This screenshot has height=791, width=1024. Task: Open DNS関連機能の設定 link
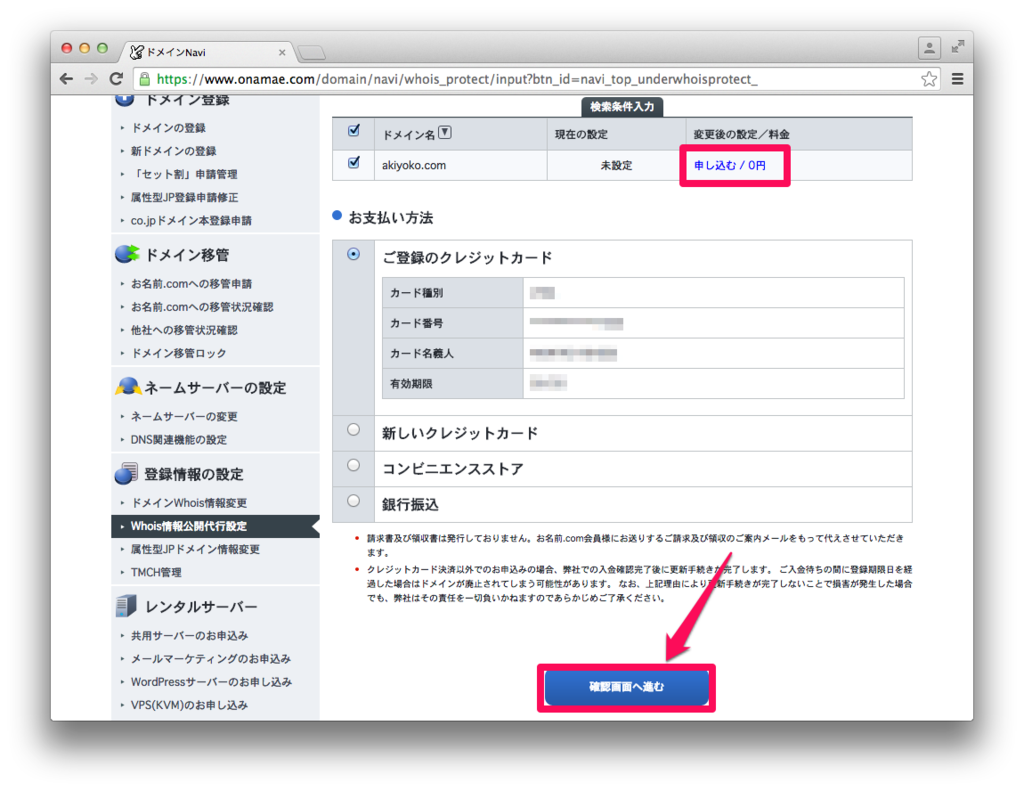pyautogui.click(x=179, y=440)
